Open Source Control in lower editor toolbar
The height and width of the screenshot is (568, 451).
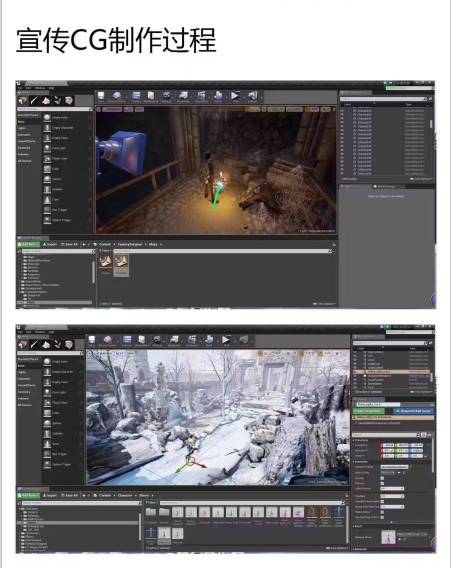[x=108, y=341]
